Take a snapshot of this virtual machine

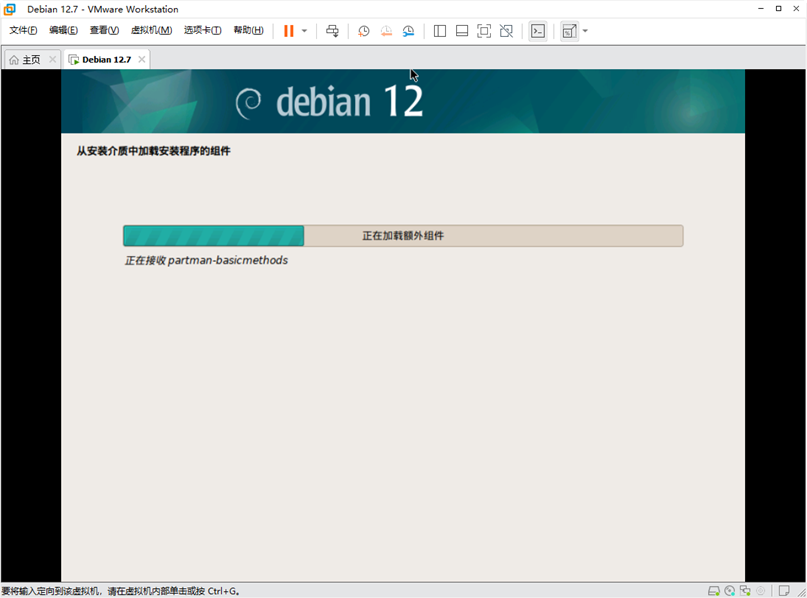364,31
